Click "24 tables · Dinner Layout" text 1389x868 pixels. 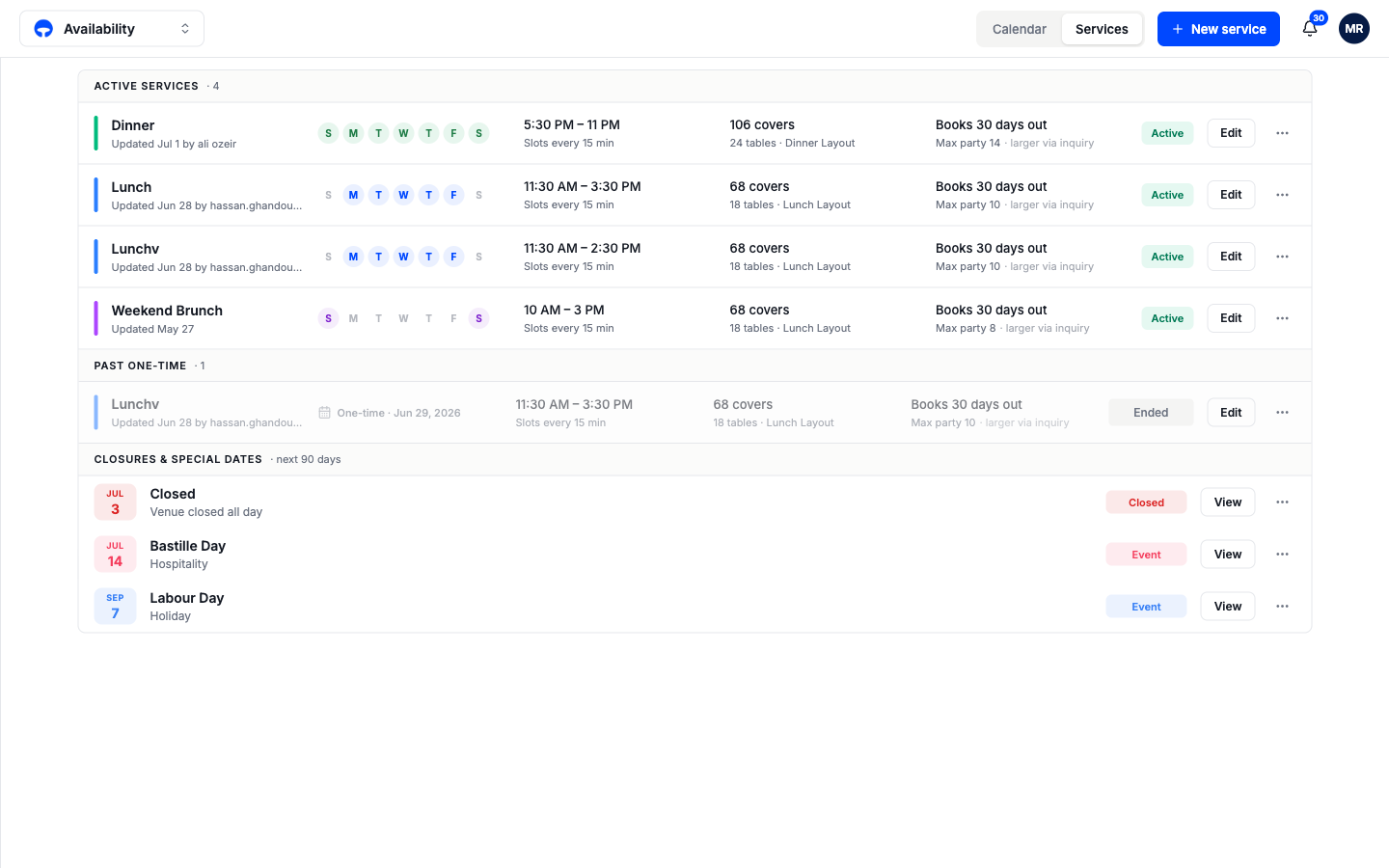[x=792, y=143]
